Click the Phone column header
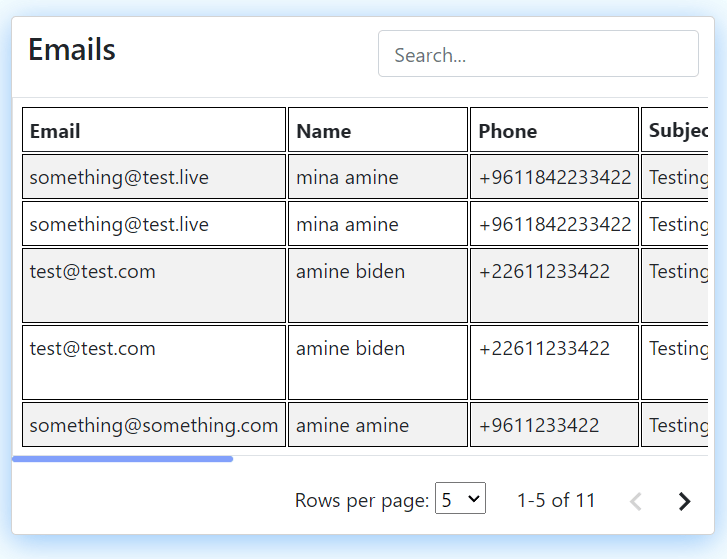 pyautogui.click(x=555, y=130)
